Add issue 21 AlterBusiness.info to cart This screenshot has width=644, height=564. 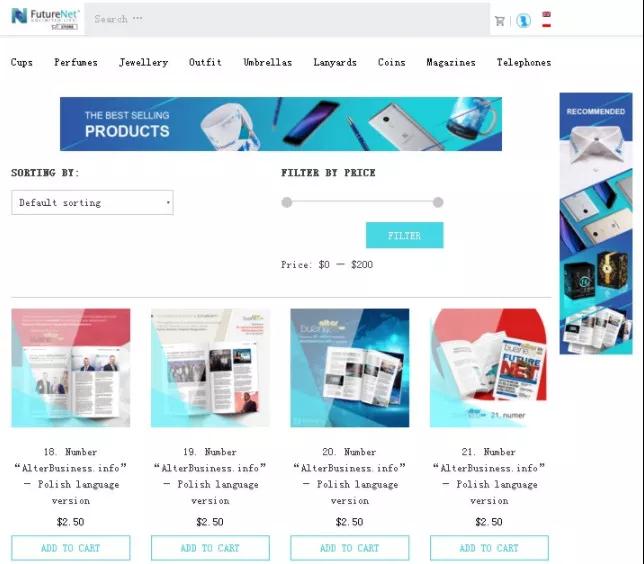(489, 548)
